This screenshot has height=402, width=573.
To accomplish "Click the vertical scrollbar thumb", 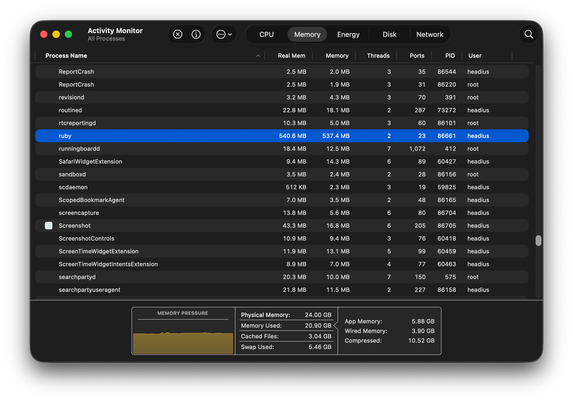I will pos(538,240).
